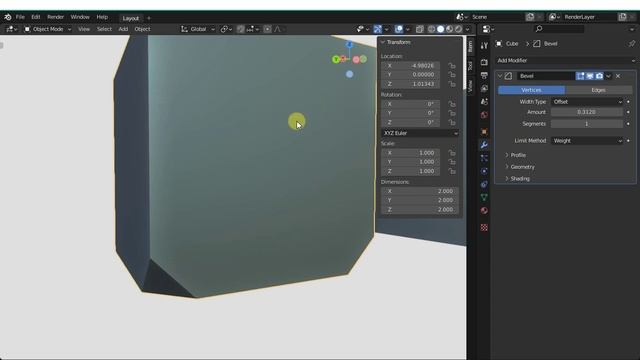
Task: Open the Modifier properties wrench tab
Action: (484, 144)
